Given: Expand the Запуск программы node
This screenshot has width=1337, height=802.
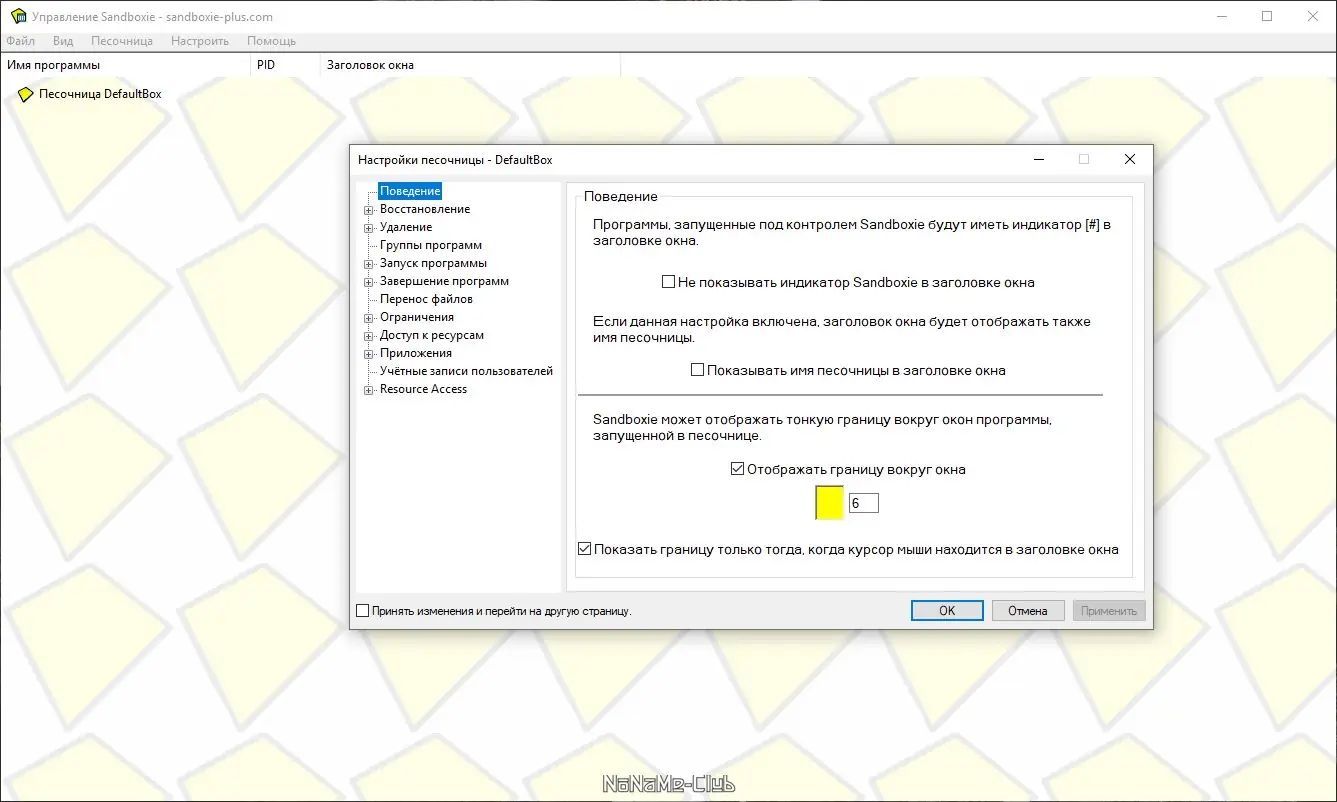Looking at the screenshot, I should (x=369, y=263).
